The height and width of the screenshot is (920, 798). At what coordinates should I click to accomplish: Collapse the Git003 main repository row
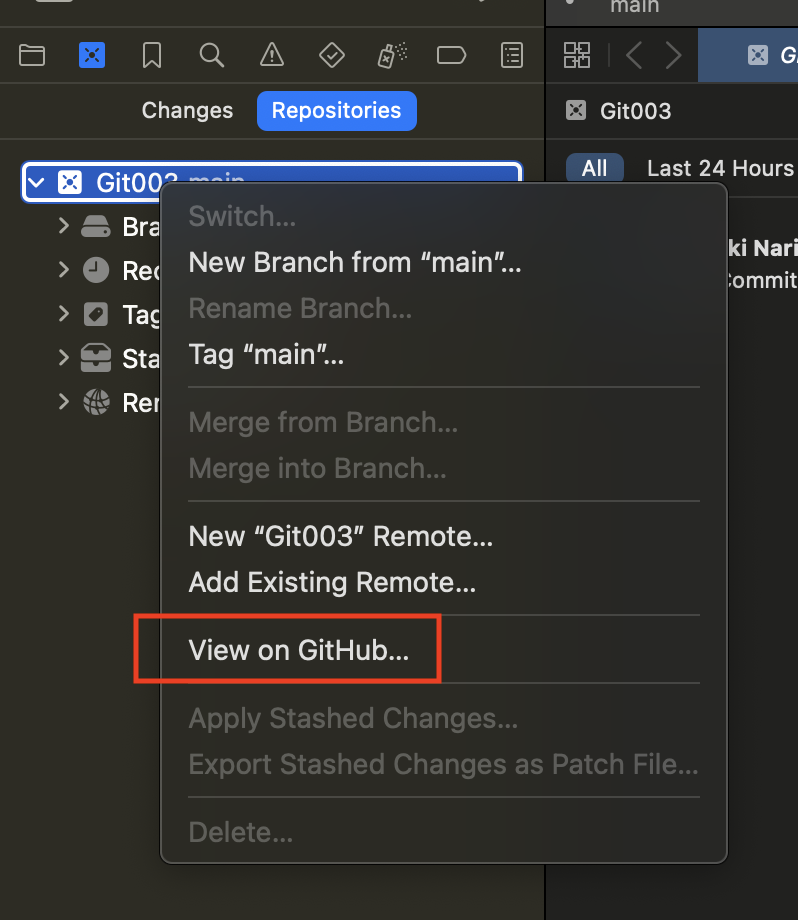(x=36, y=182)
